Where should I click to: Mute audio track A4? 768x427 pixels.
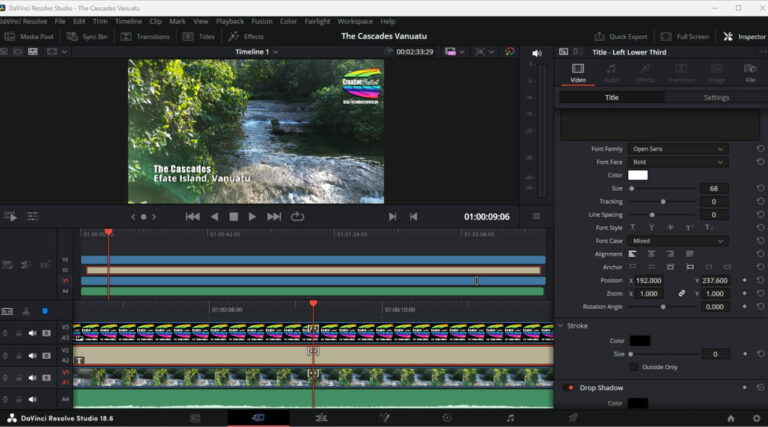(x=32, y=400)
